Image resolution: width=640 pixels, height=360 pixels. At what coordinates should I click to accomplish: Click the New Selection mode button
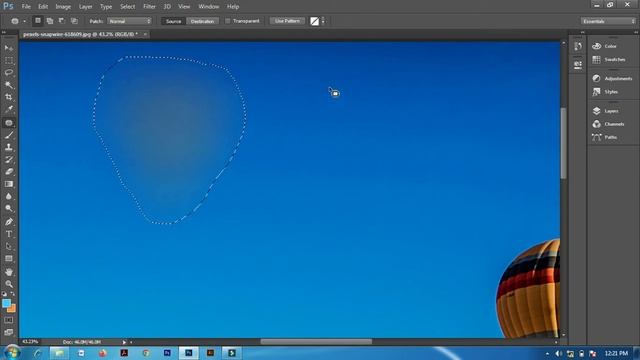coord(38,21)
